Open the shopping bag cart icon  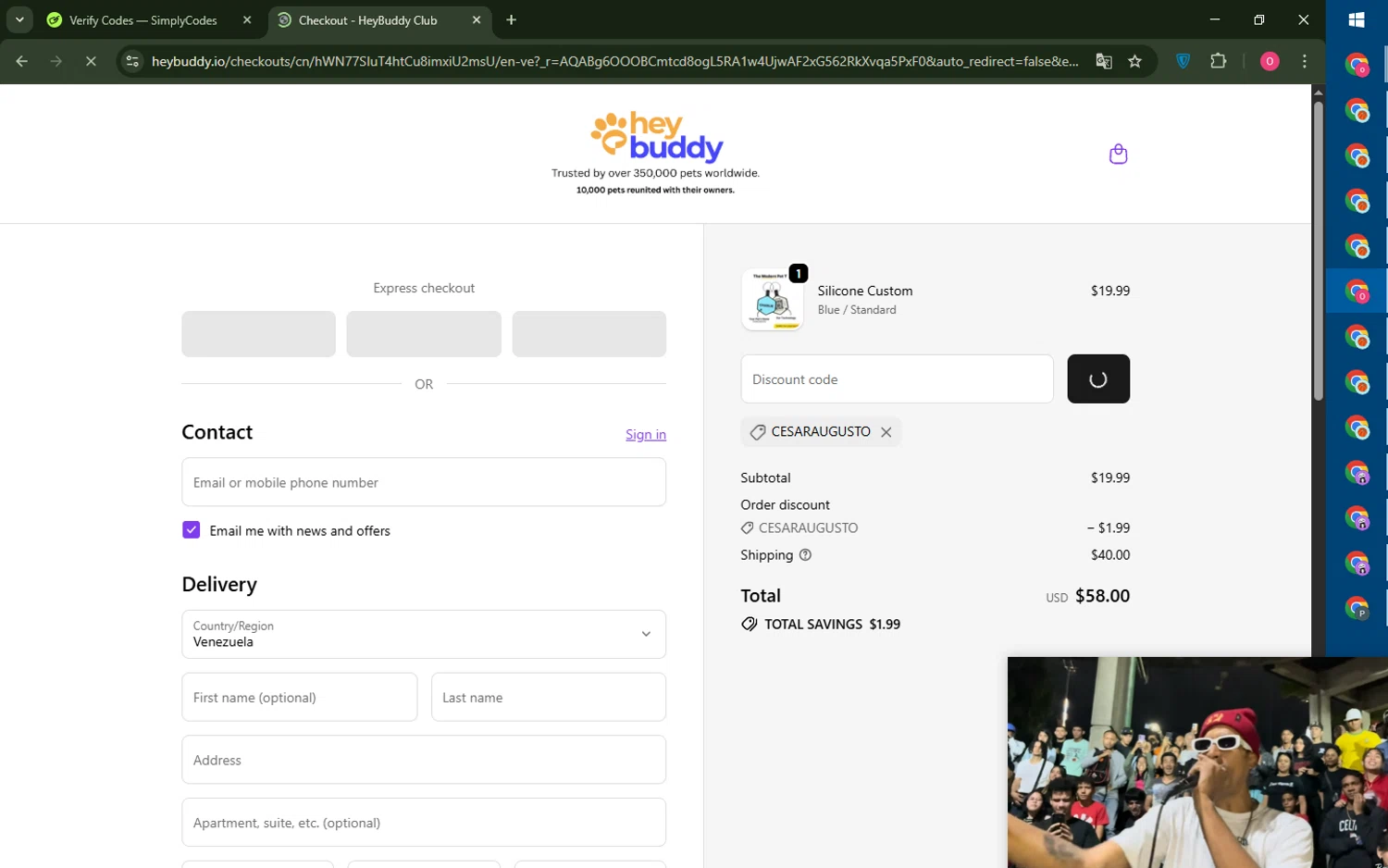(x=1118, y=154)
